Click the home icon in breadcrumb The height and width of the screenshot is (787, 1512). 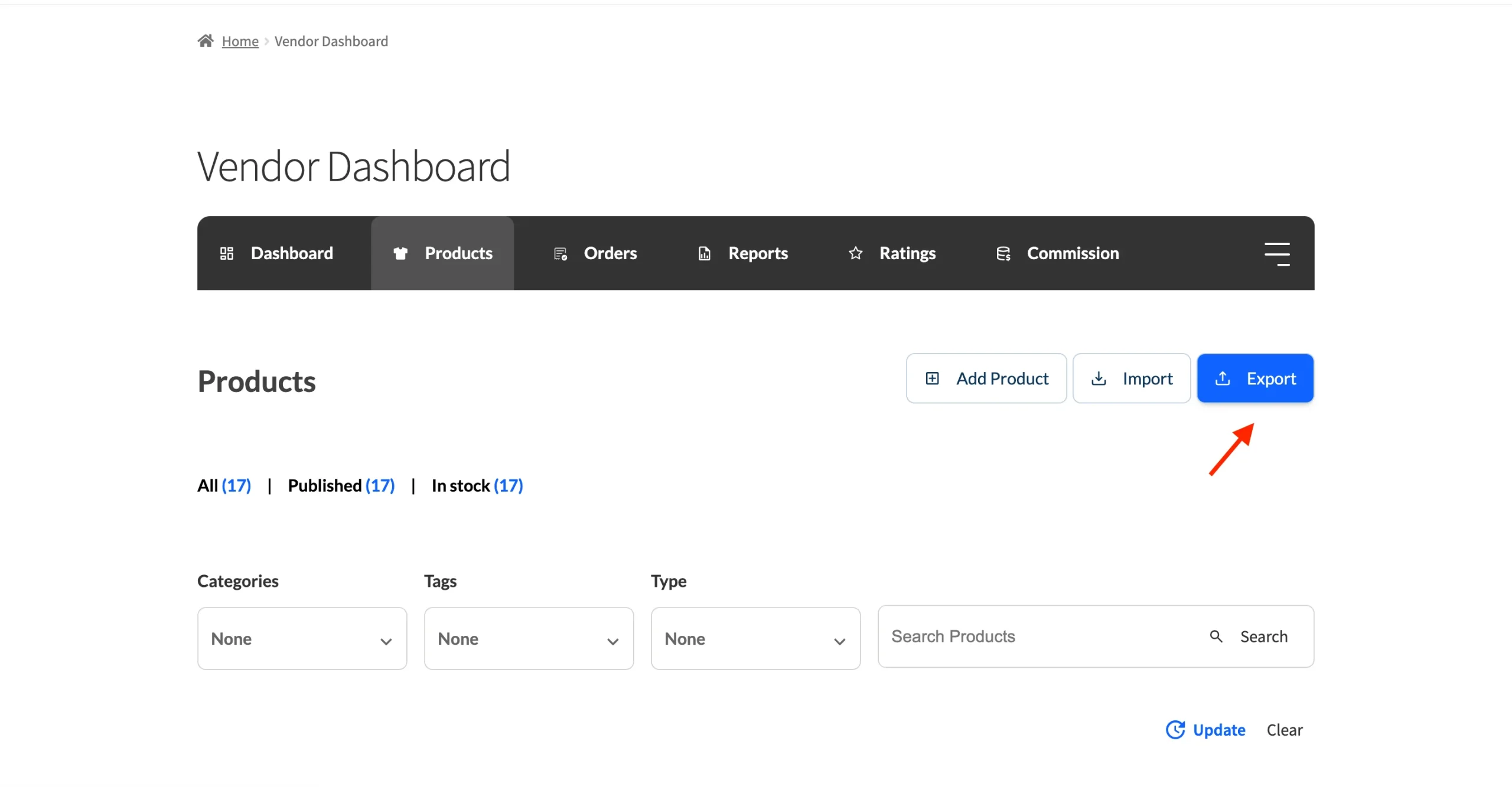click(206, 41)
